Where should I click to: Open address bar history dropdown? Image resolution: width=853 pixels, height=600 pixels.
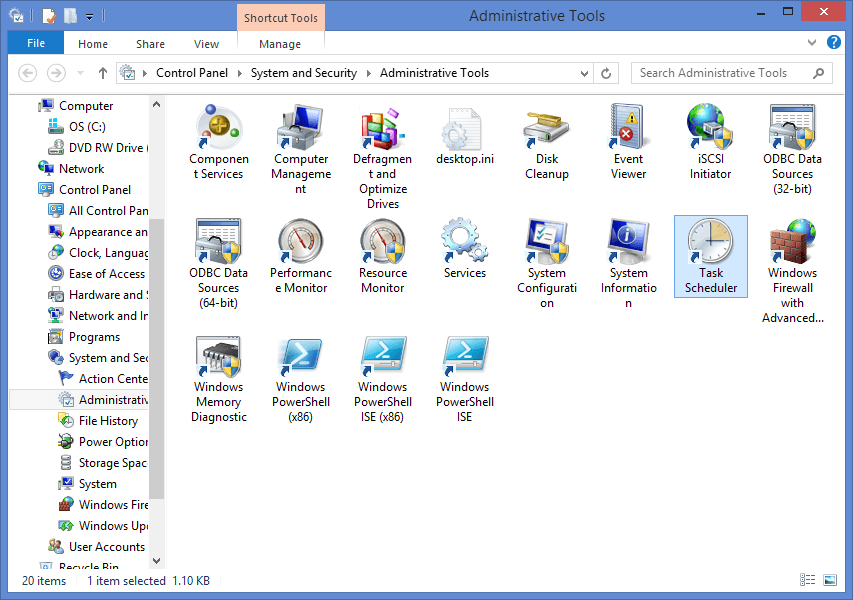[584, 73]
